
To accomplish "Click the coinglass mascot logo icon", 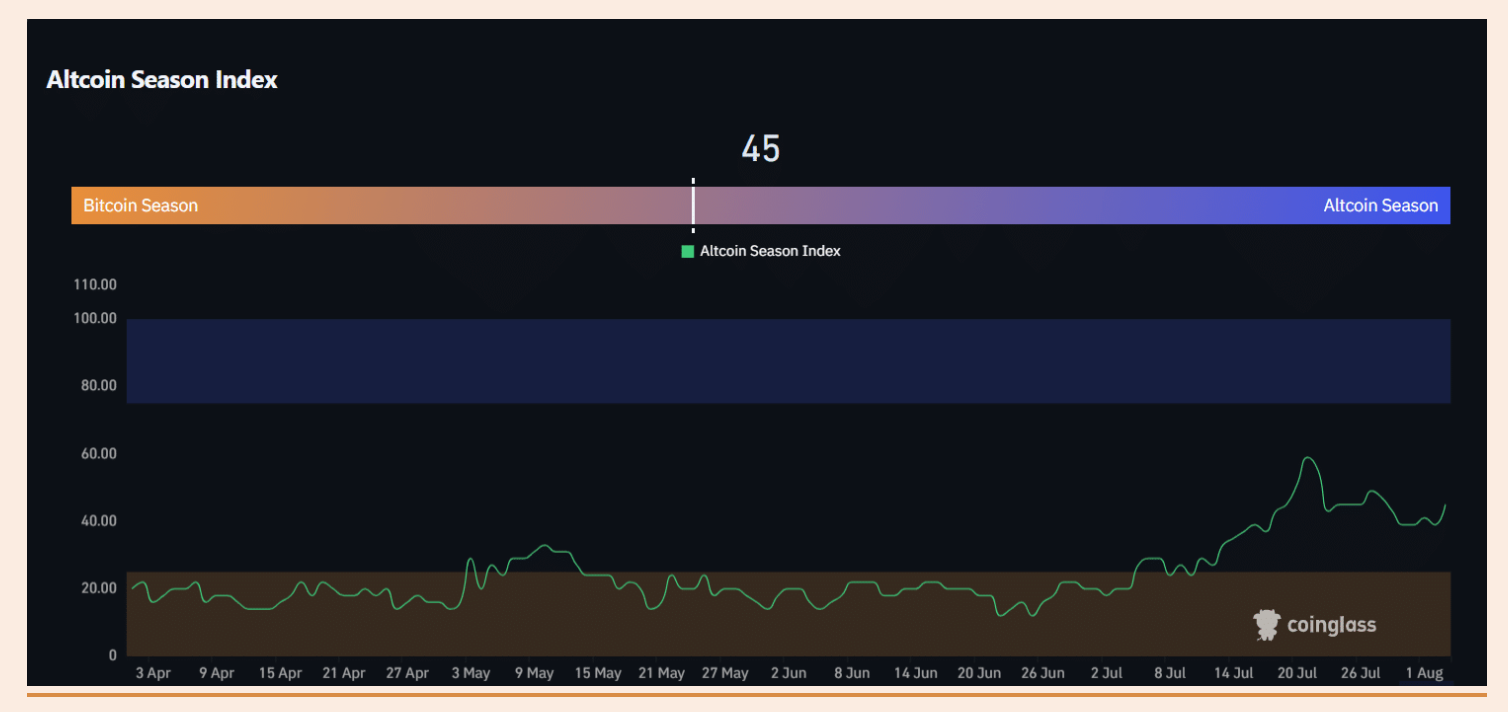I will [1266, 625].
